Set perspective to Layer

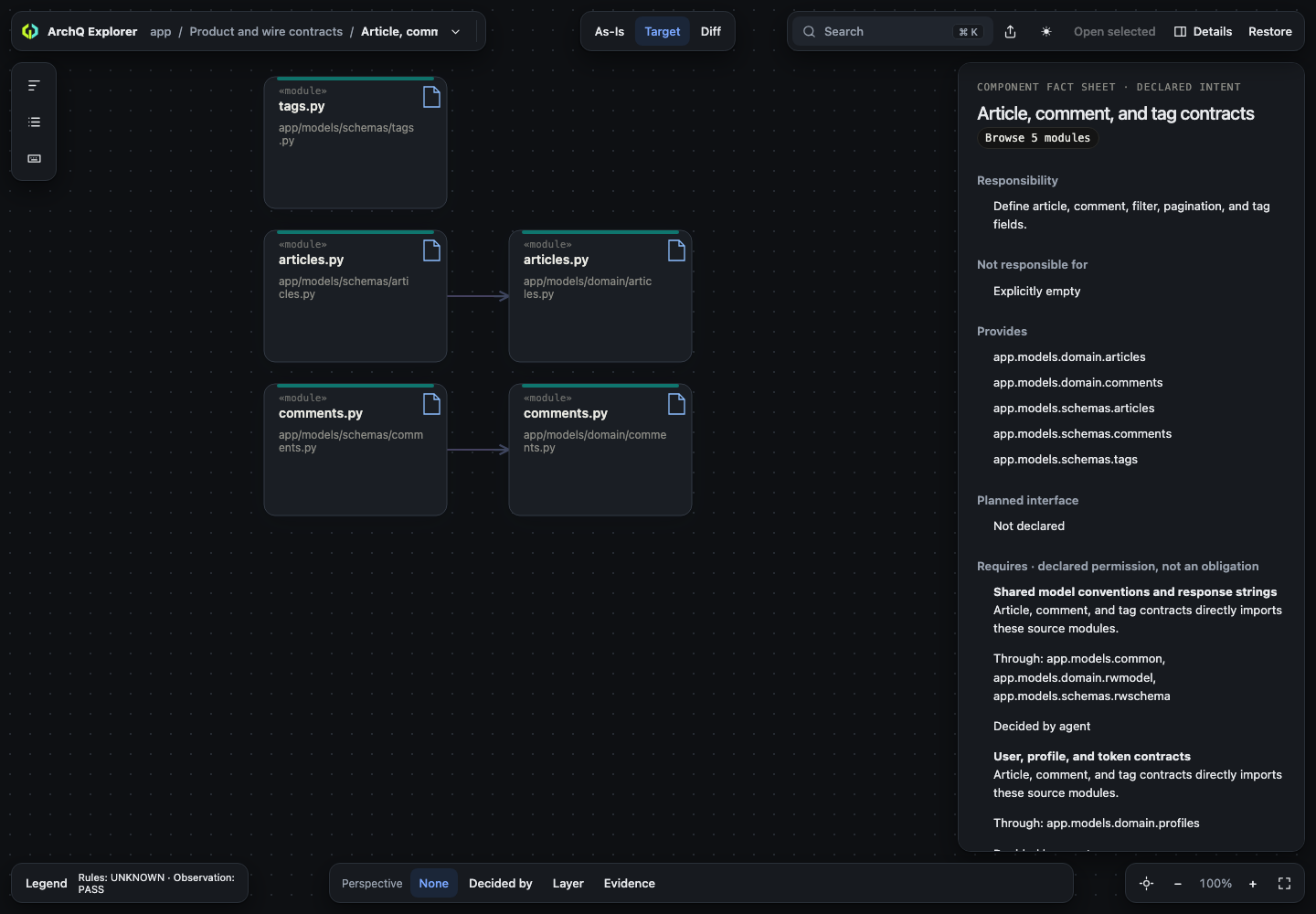(x=568, y=883)
